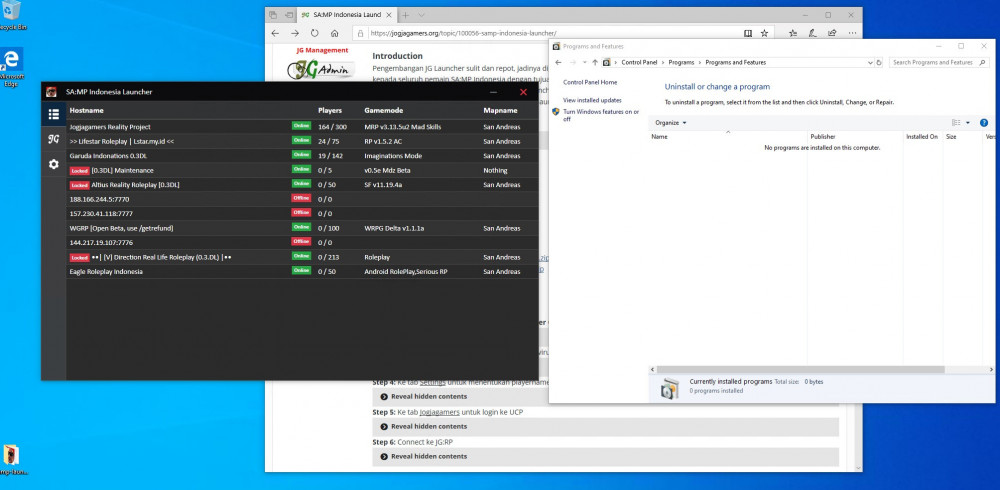Screen dimensions: 1000x490
Task: Select the Eagle Roleplay Indonesia server
Action: [x=302, y=271]
